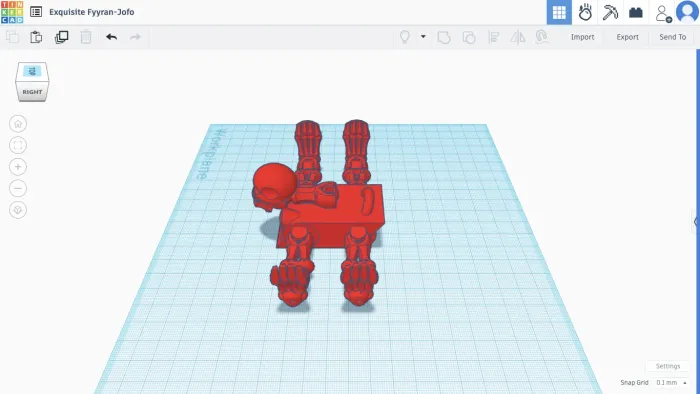Toggle the perspective/orthographic view icon
This screenshot has height=394, width=700.
tap(18, 210)
